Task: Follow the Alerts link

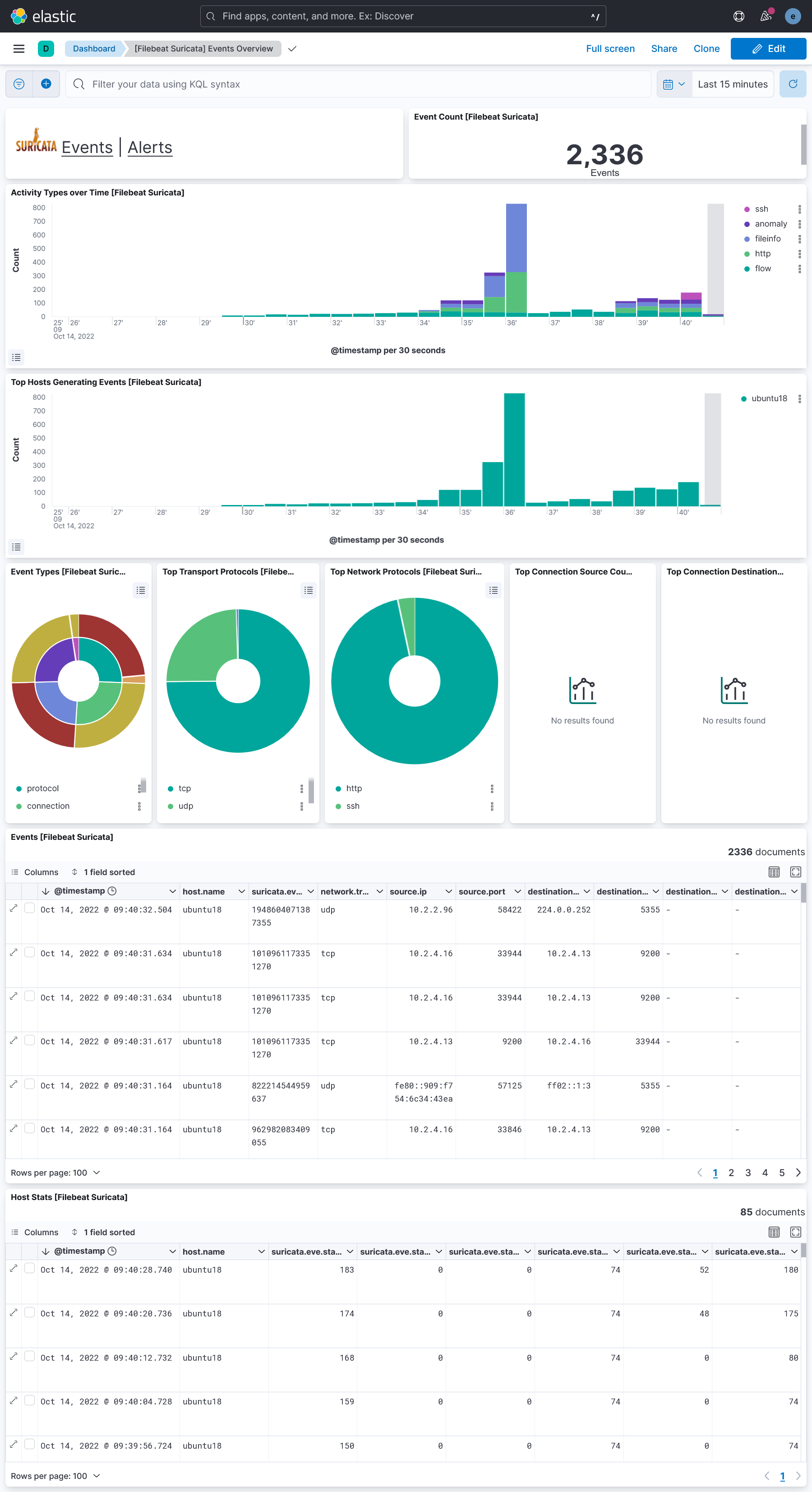Action: pyautogui.click(x=150, y=148)
